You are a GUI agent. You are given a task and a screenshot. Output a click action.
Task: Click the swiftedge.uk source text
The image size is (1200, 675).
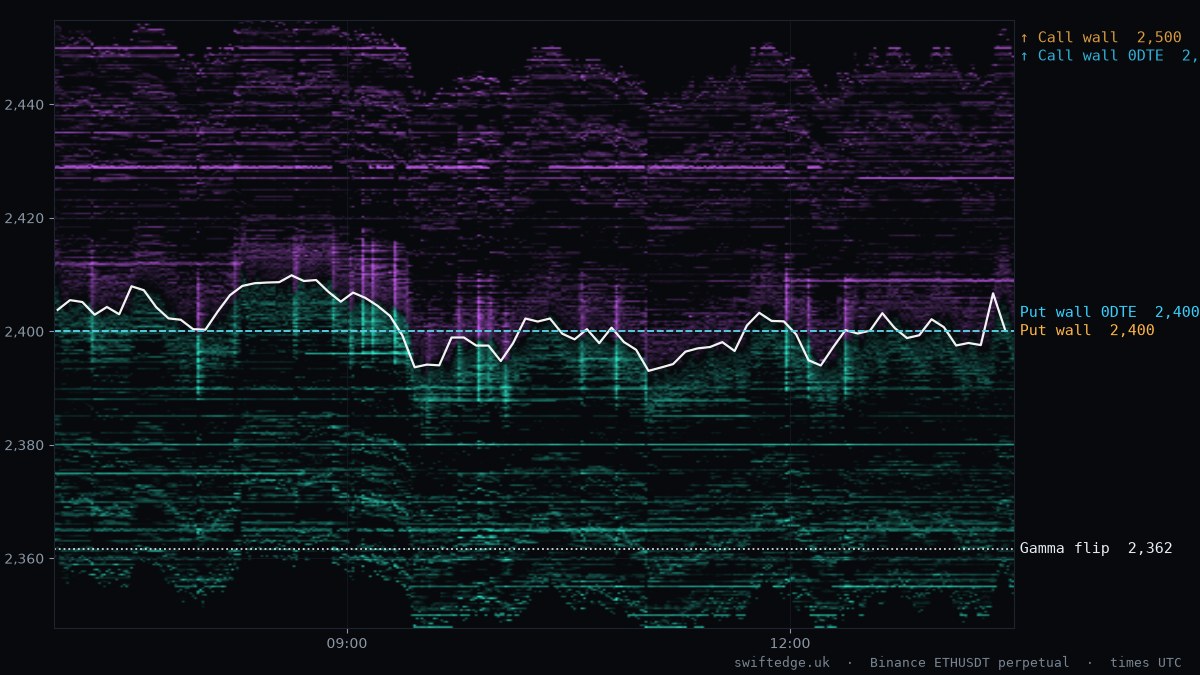click(x=782, y=663)
